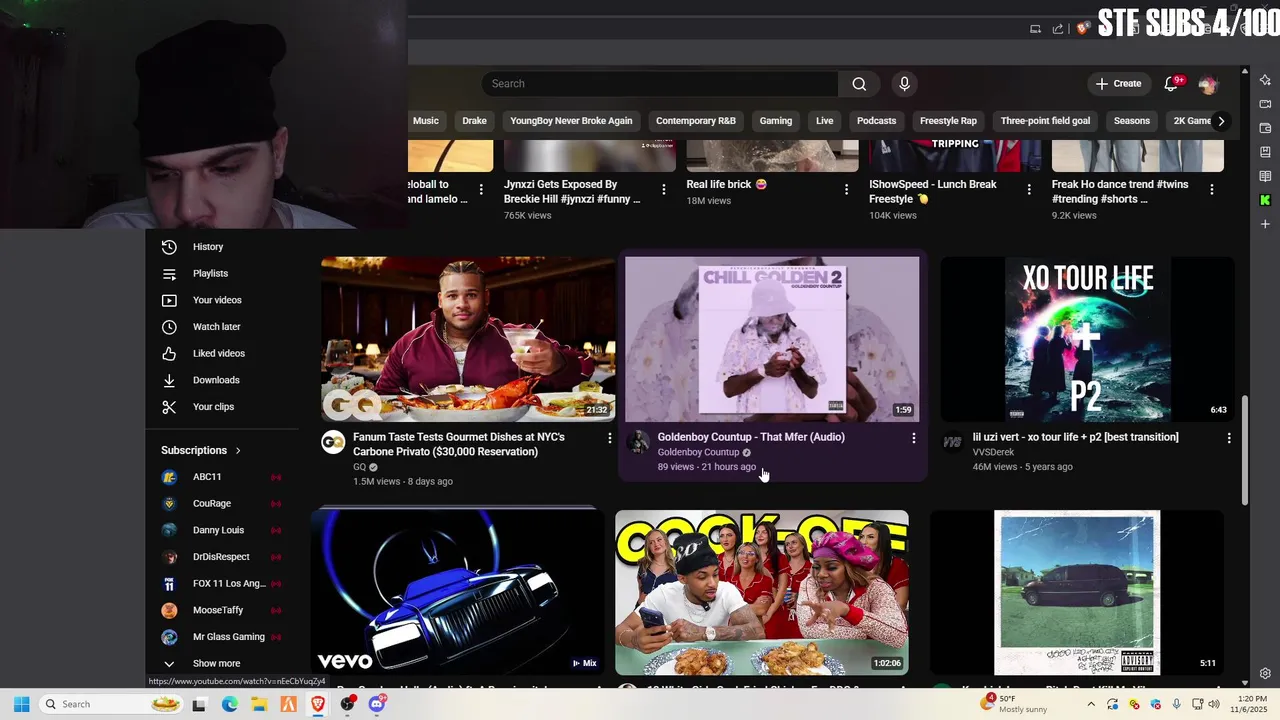Open the Fanum Taste Tests video thumbnail
1280x720 pixels.
(x=468, y=339)
